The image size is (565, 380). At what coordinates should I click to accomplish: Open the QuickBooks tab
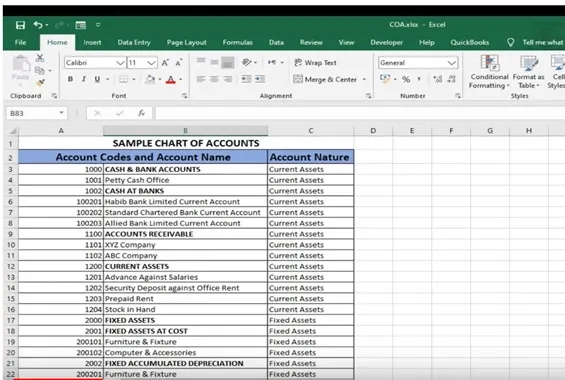470,43
